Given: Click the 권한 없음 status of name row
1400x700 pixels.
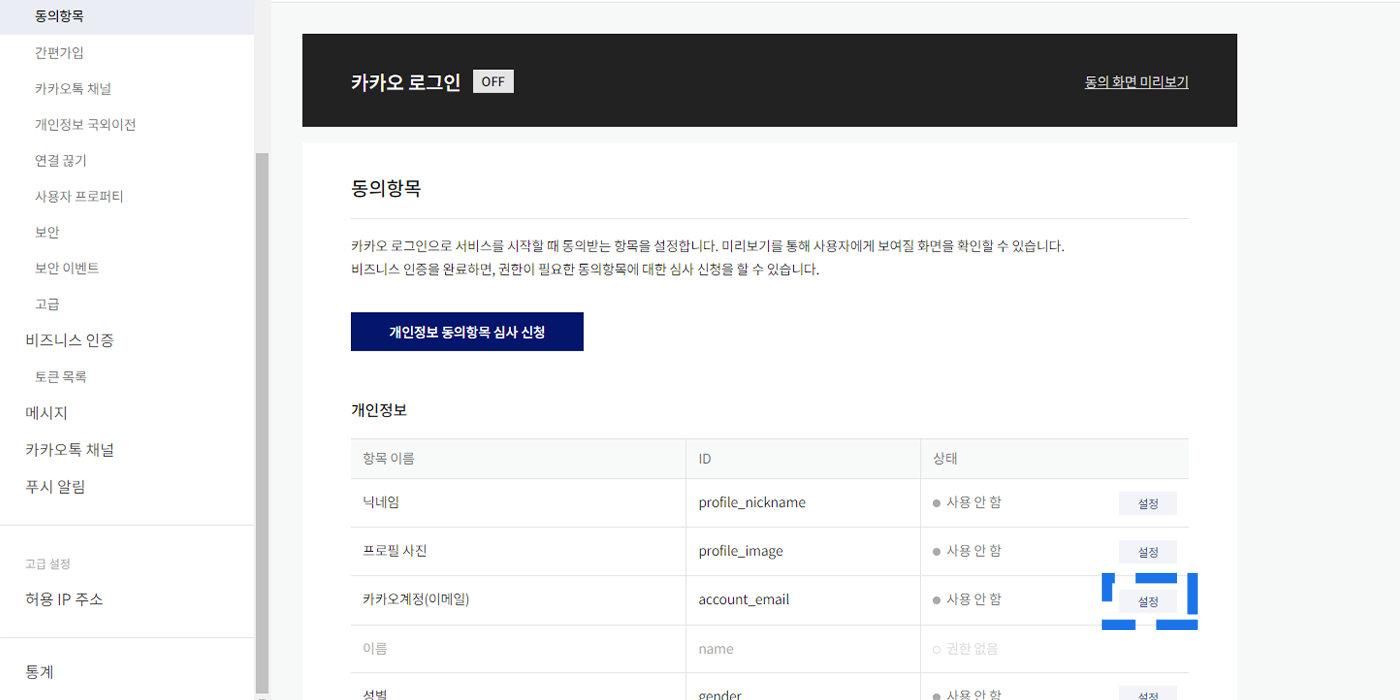Looking at the screenshot, I should coord(966,648).
